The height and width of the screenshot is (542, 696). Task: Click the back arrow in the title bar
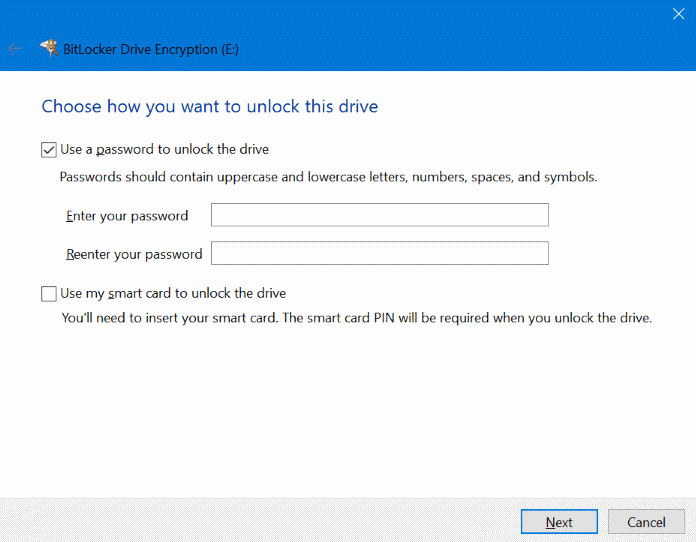[15, 48]
